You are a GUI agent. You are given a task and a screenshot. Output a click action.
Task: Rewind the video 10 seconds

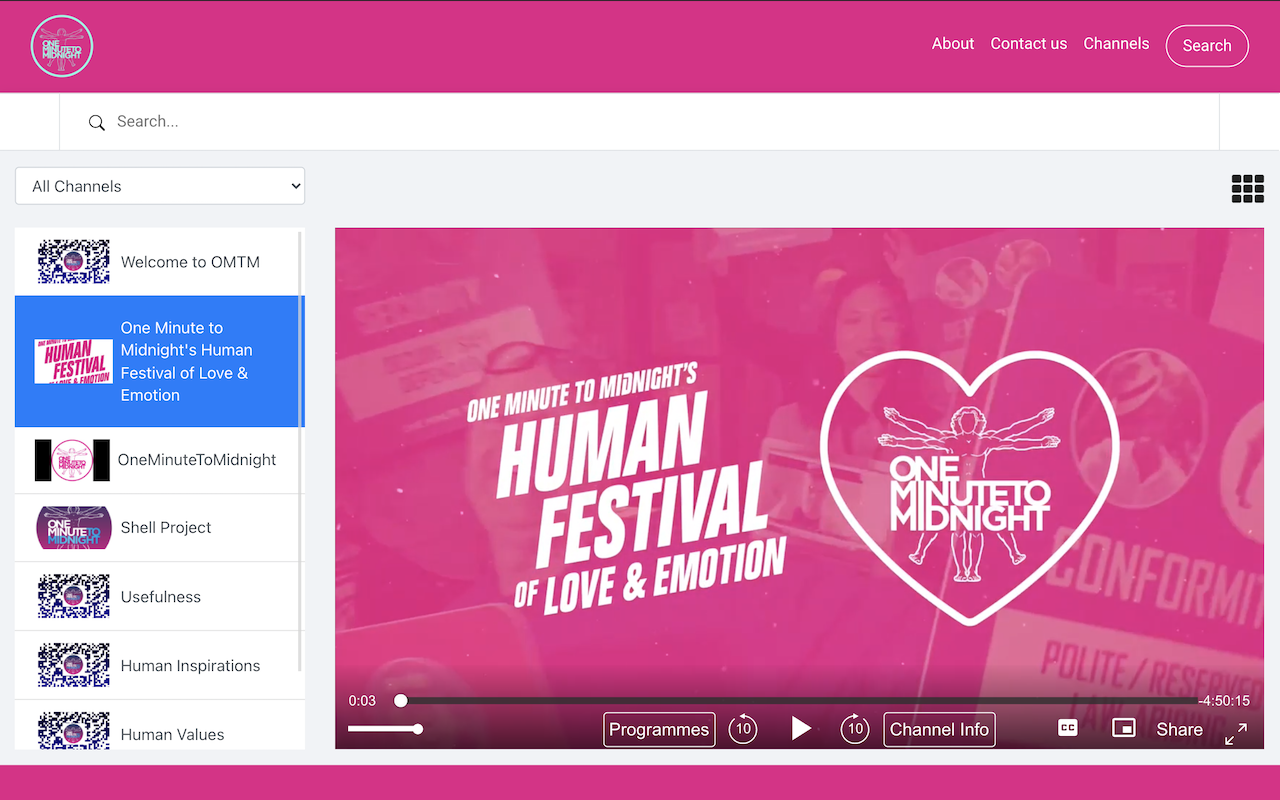(743, 729)
